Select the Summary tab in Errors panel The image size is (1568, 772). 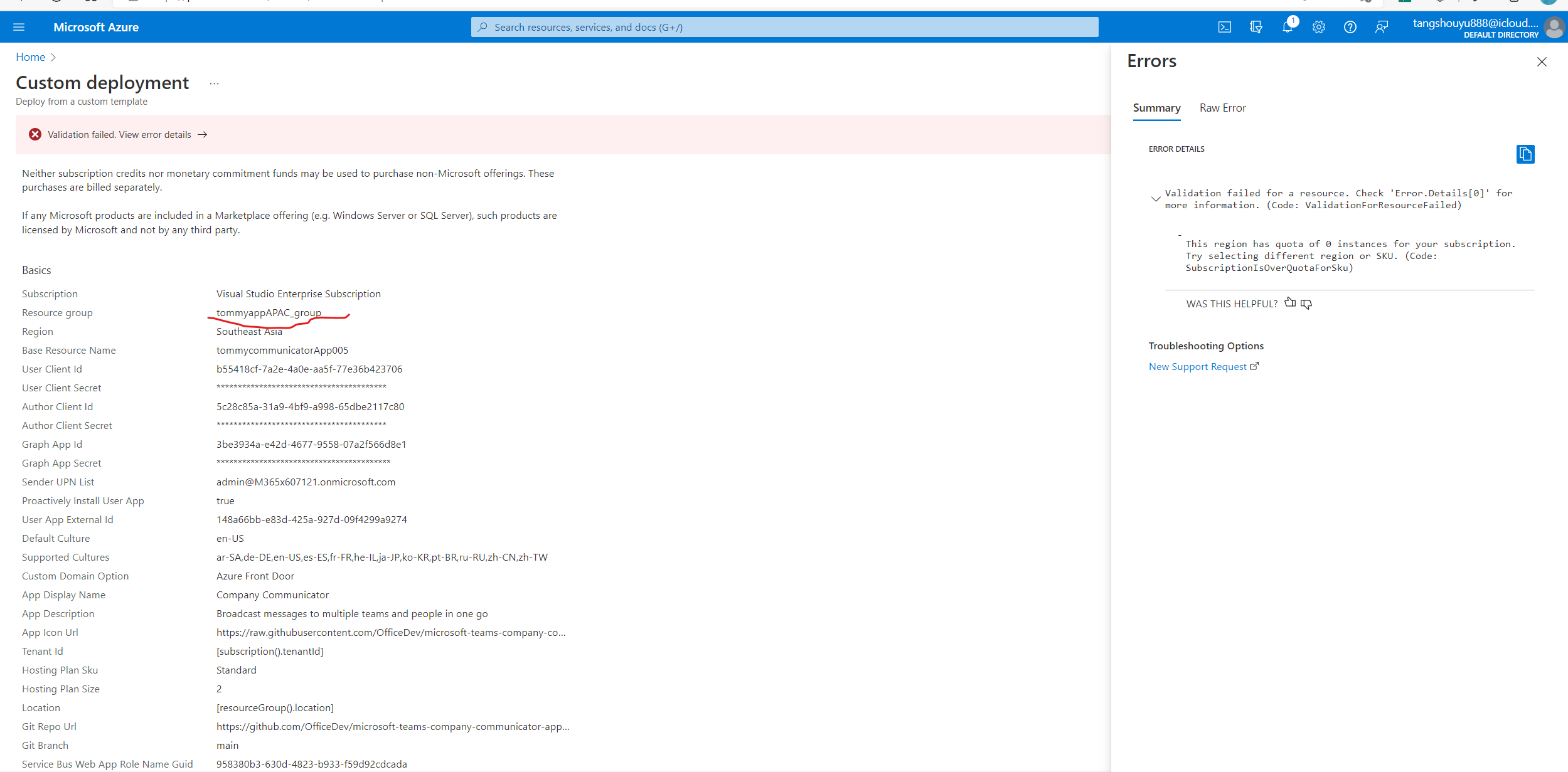(1156, 107)
